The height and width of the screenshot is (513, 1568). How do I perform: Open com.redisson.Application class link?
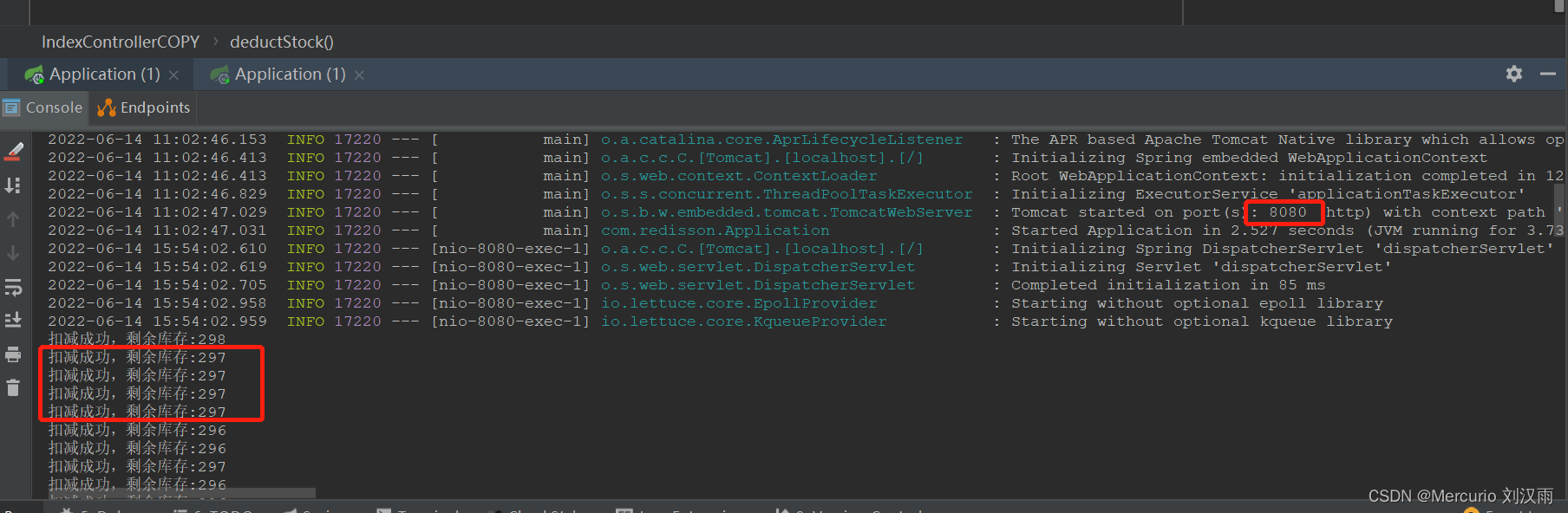pos(715,231)
